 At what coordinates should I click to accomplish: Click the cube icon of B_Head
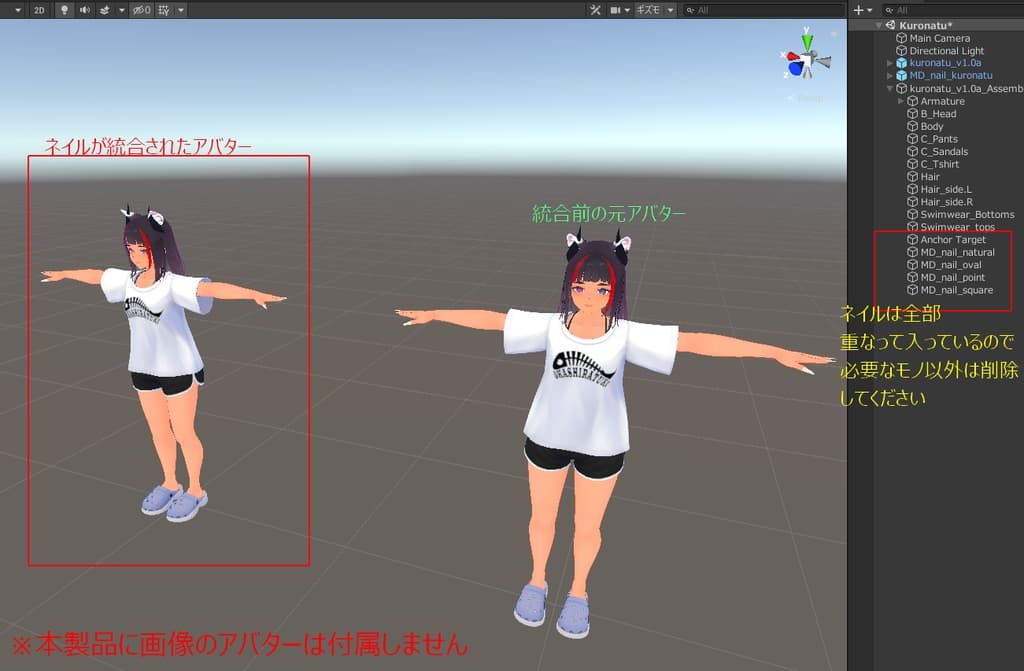[x=912, y=114]
